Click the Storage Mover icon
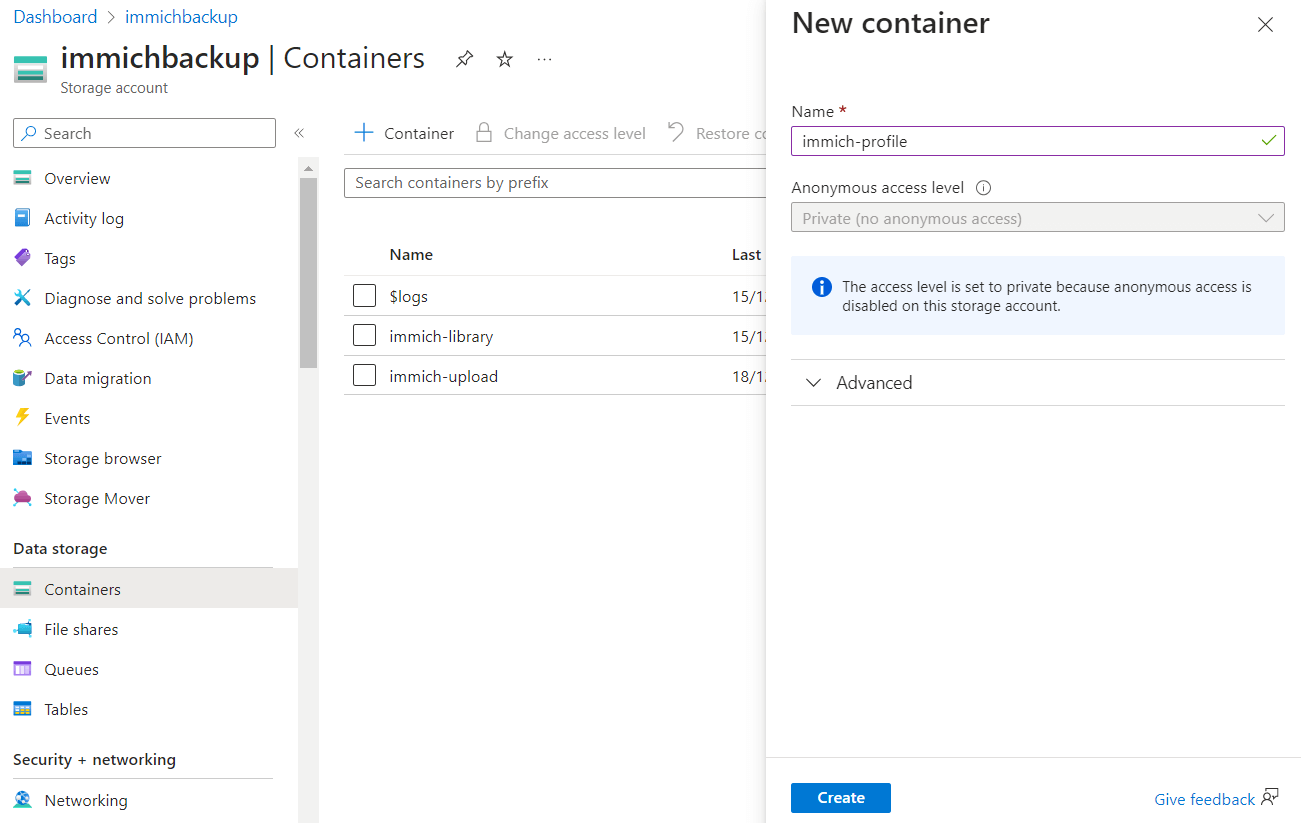The image size is (1301, 823). (23, 498)
